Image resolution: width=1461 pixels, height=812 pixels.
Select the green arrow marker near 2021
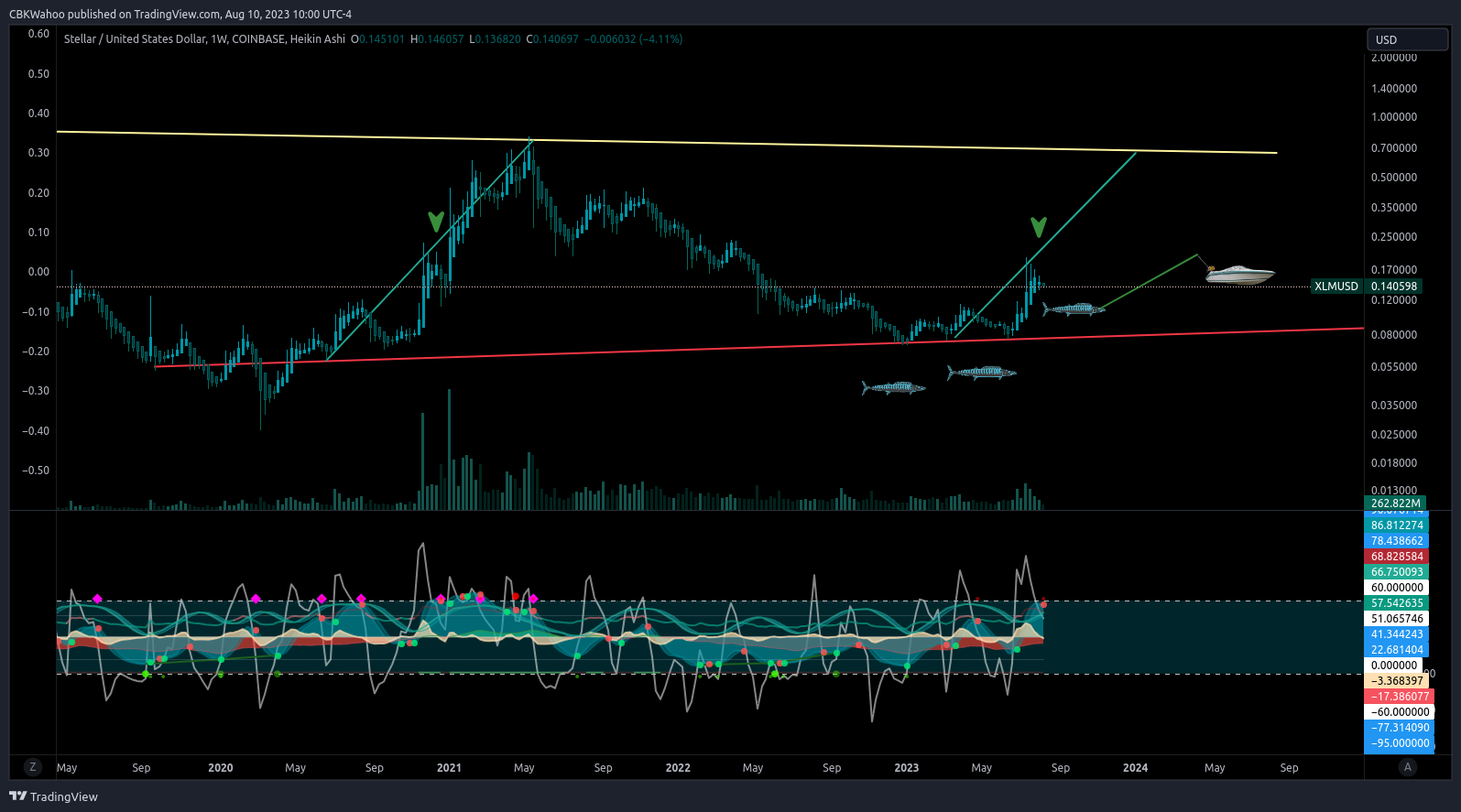point(436,222)
